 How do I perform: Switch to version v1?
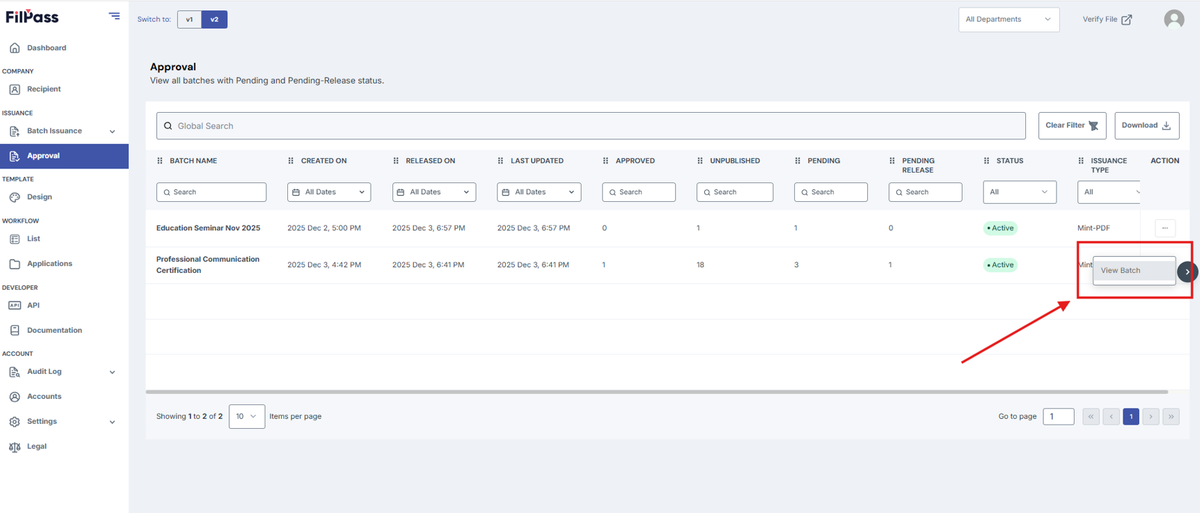(x=189, y=19)
